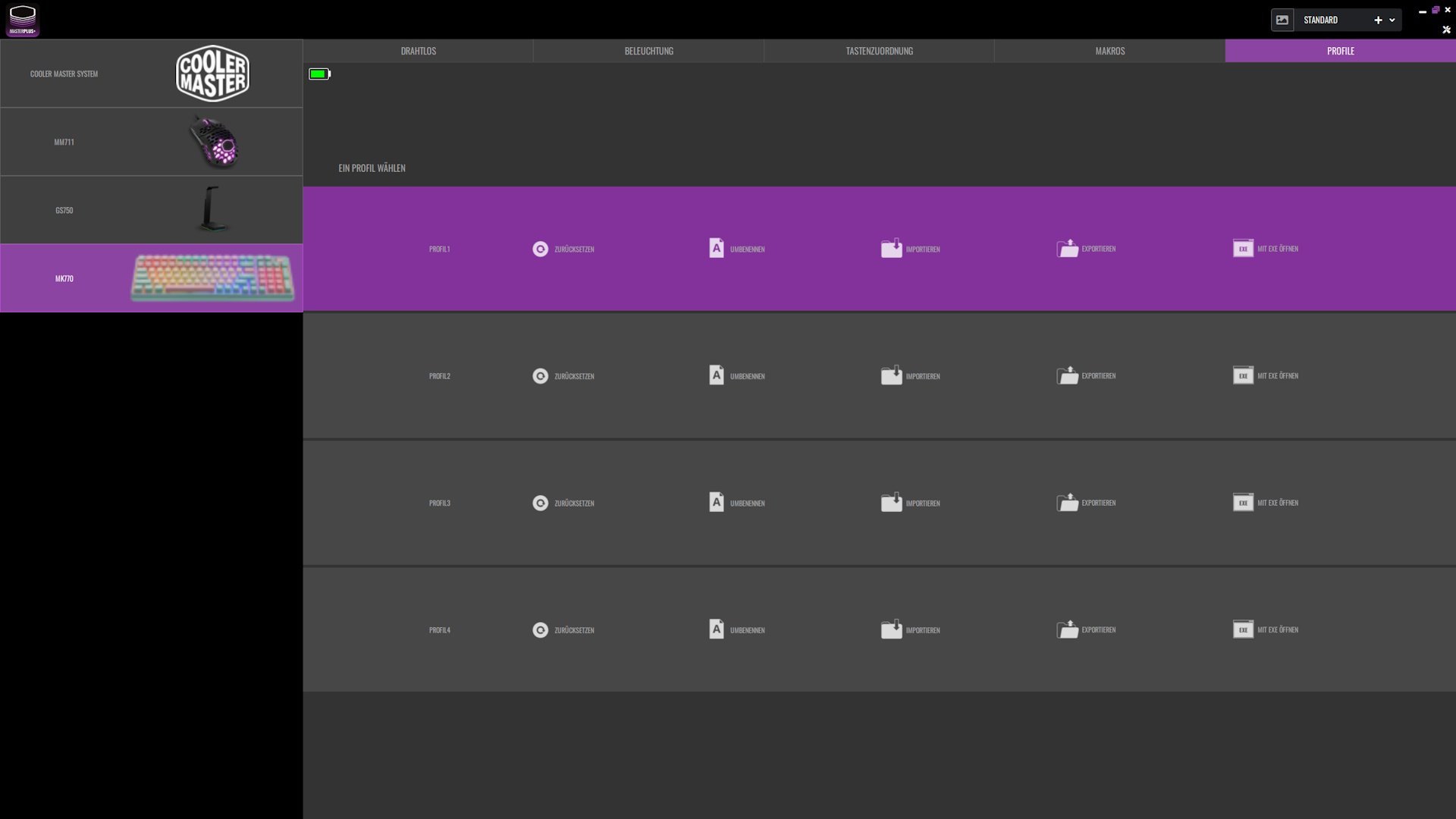
Task: Reset Profil2 via its Zurücksetzen icon
Action: coord(540,376)
